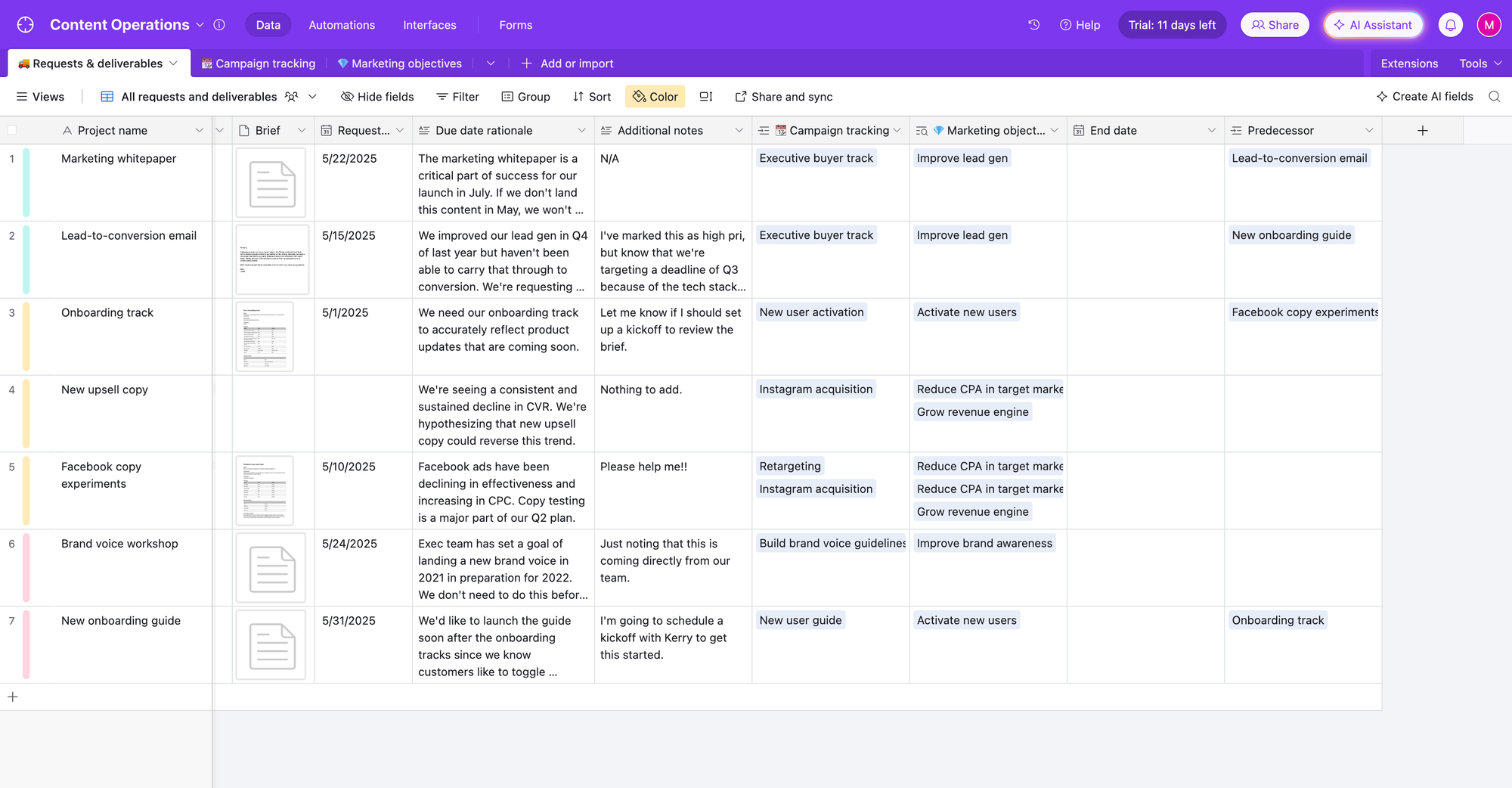The image size is (1512, 788).
Task: Open the Automations tab
Action: click(x=342, y=25)
